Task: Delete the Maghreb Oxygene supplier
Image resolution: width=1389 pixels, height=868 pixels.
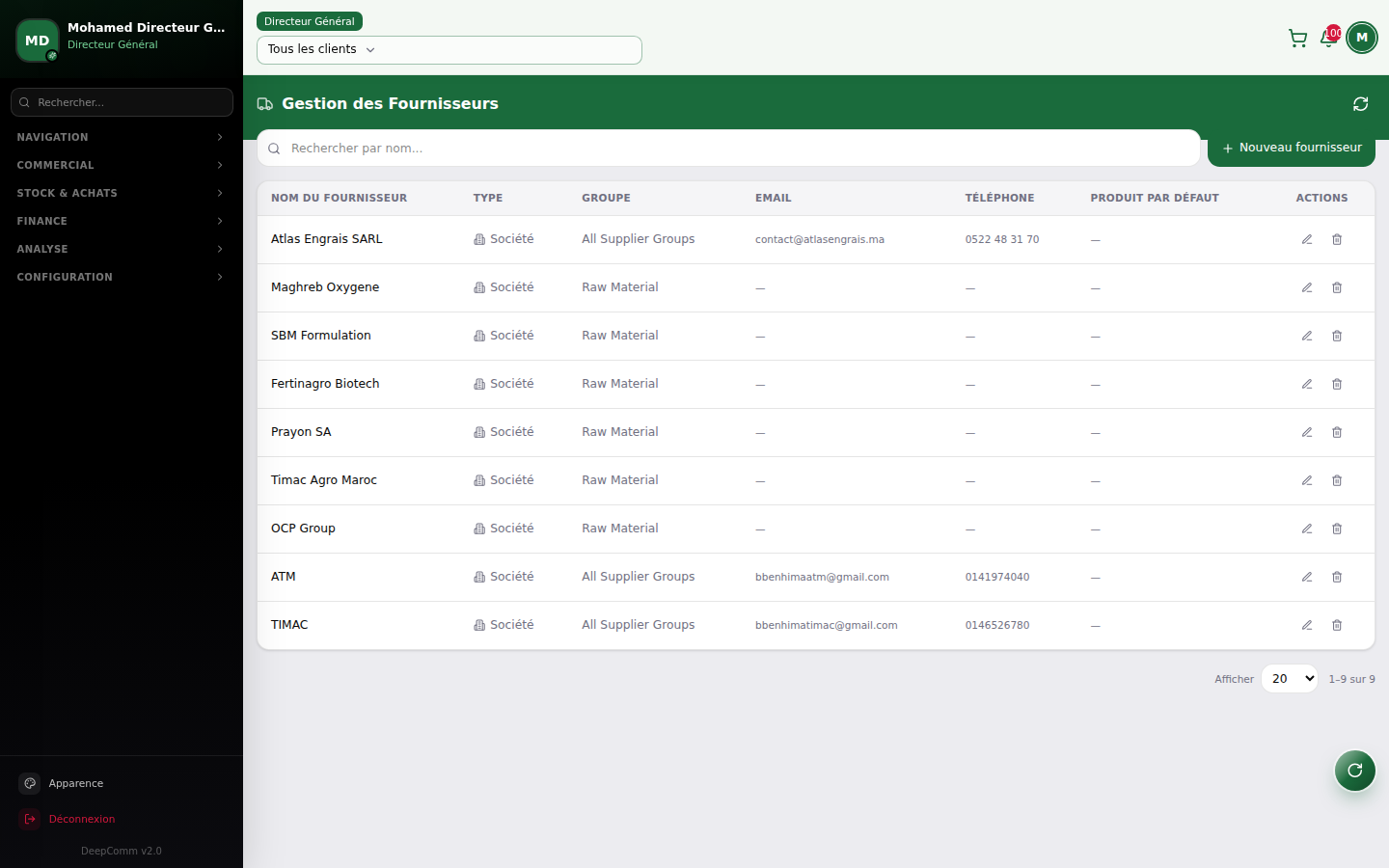Action: [1337, 287]
